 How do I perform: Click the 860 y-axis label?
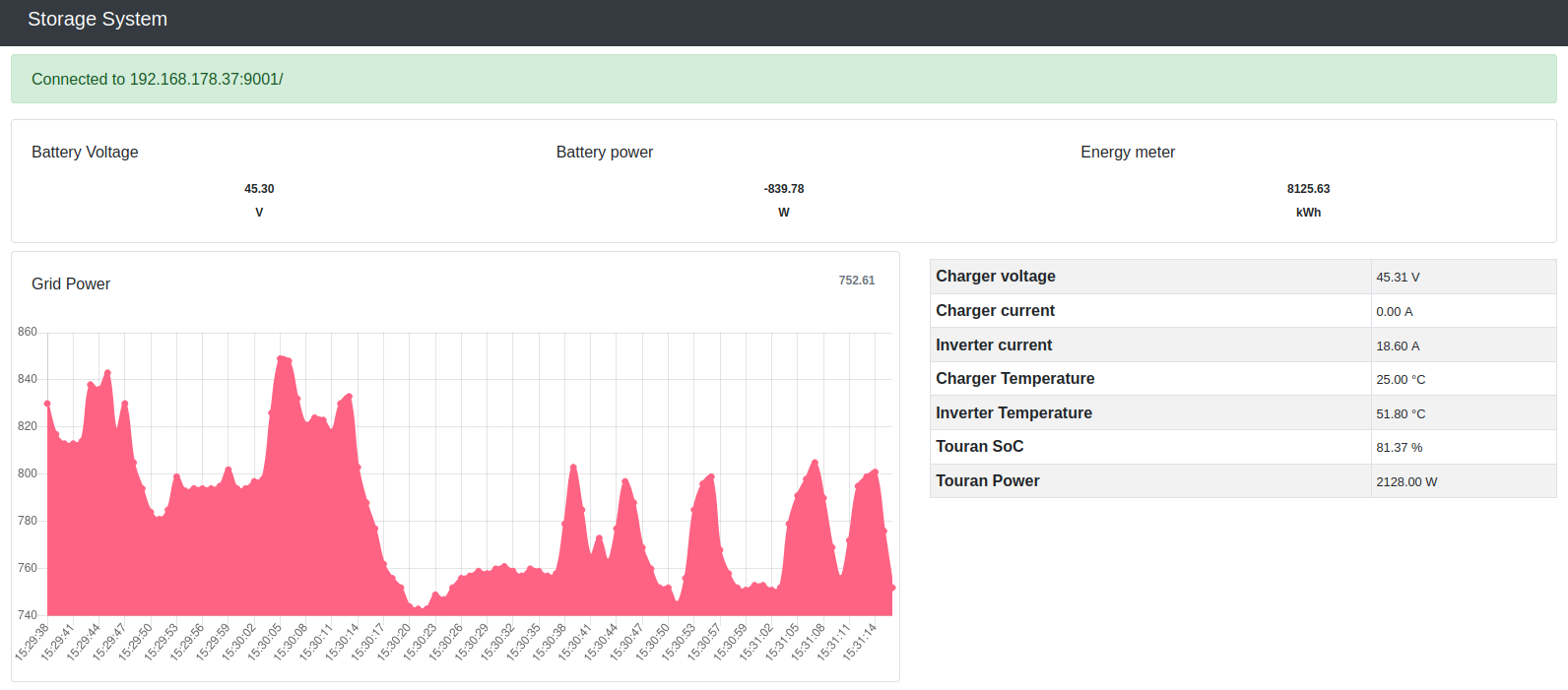[28, 332]
